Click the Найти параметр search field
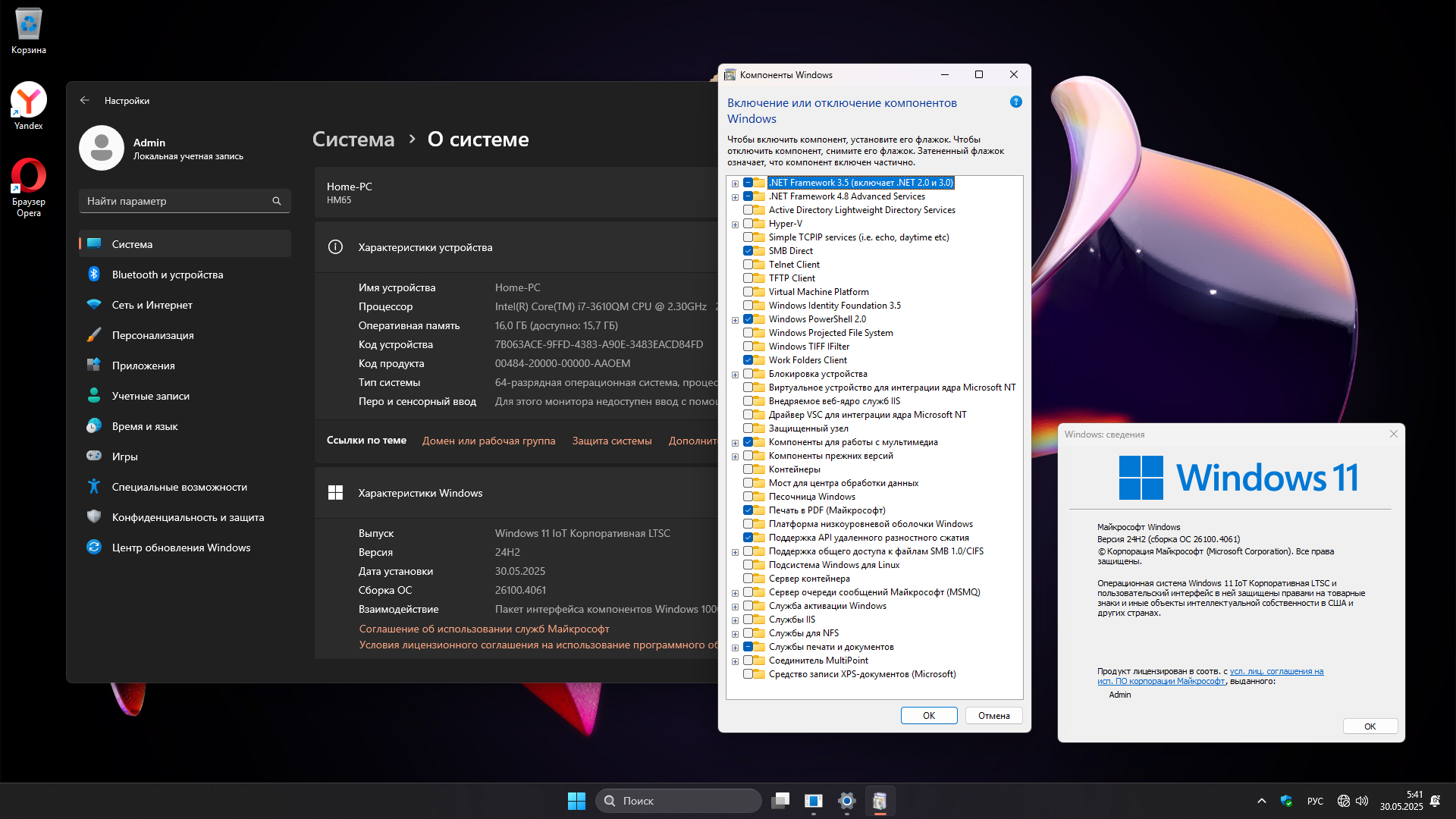Screen dimensions: 1456x819 [x=174, y=201]
